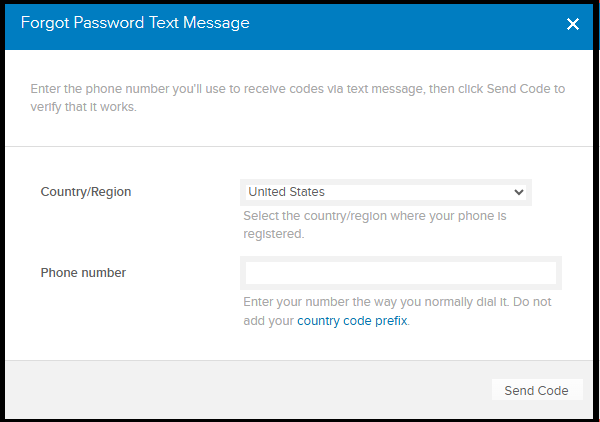Click the 'add your' text before the prefix link
This screenshot has width=600, height=422.
coord(268,321)
